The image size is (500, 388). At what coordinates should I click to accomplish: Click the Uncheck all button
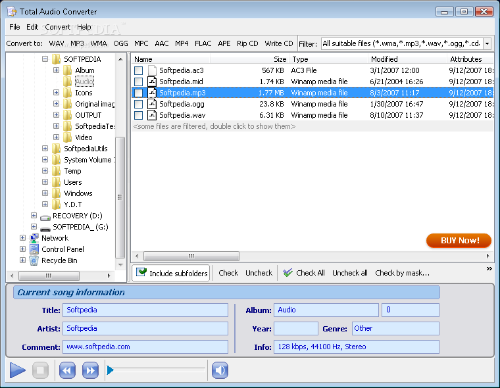pyautogui.click(x=350, y=273)
